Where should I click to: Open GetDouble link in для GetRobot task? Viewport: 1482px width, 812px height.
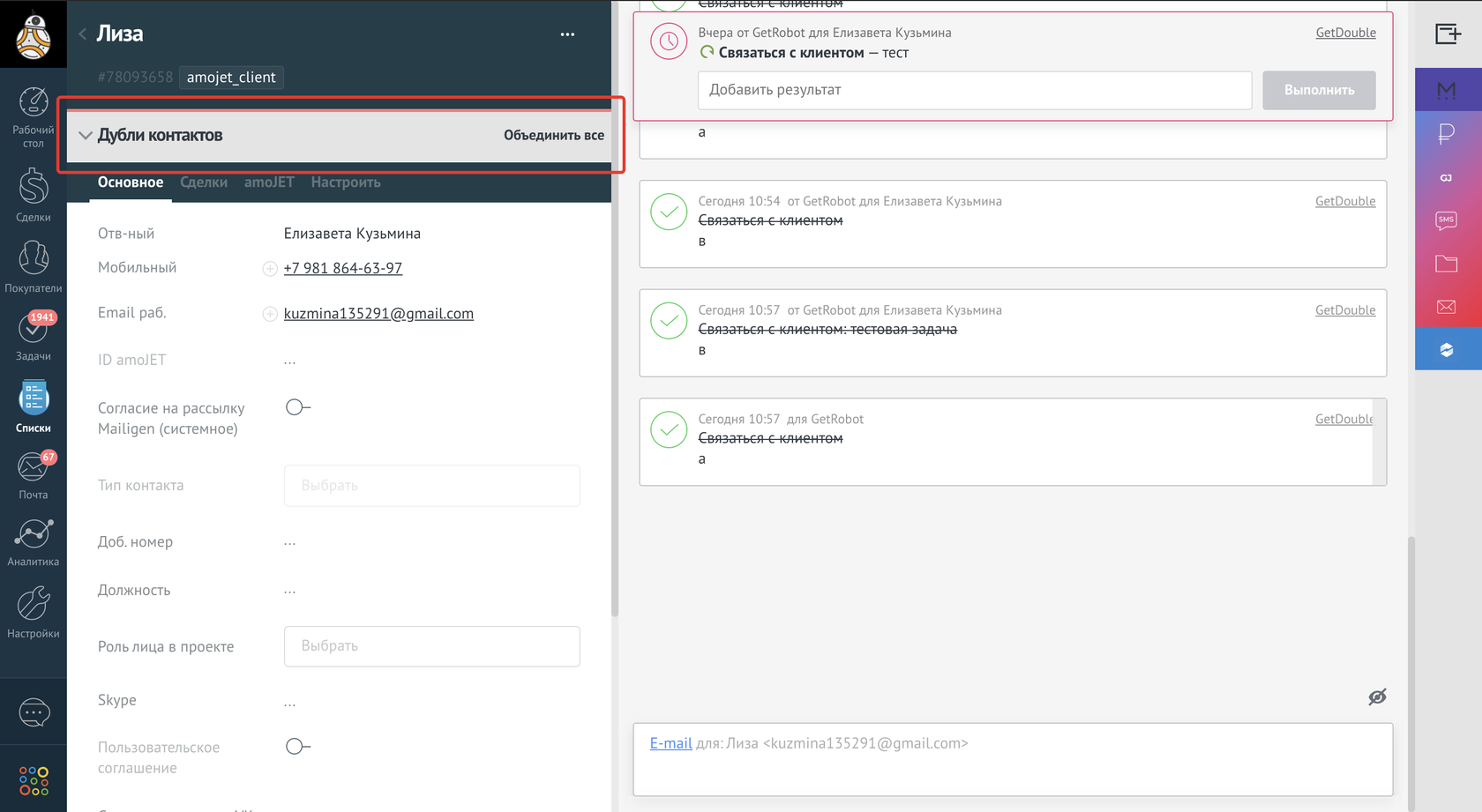[x=1344, y=419]
